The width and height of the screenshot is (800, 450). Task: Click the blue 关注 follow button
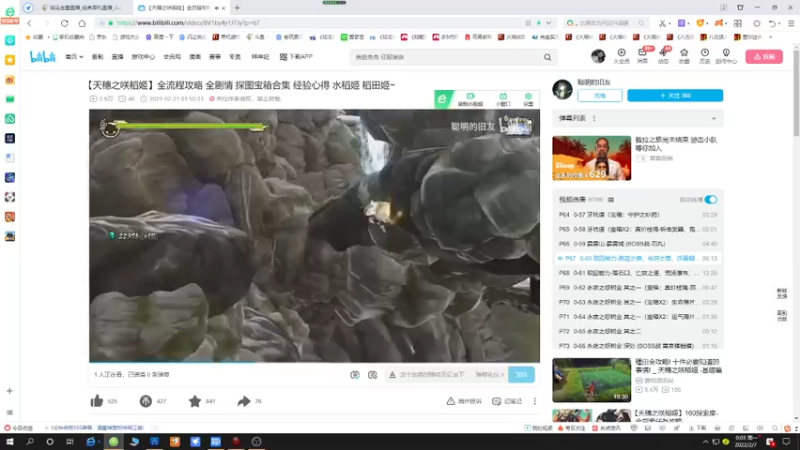click(675, 95)
